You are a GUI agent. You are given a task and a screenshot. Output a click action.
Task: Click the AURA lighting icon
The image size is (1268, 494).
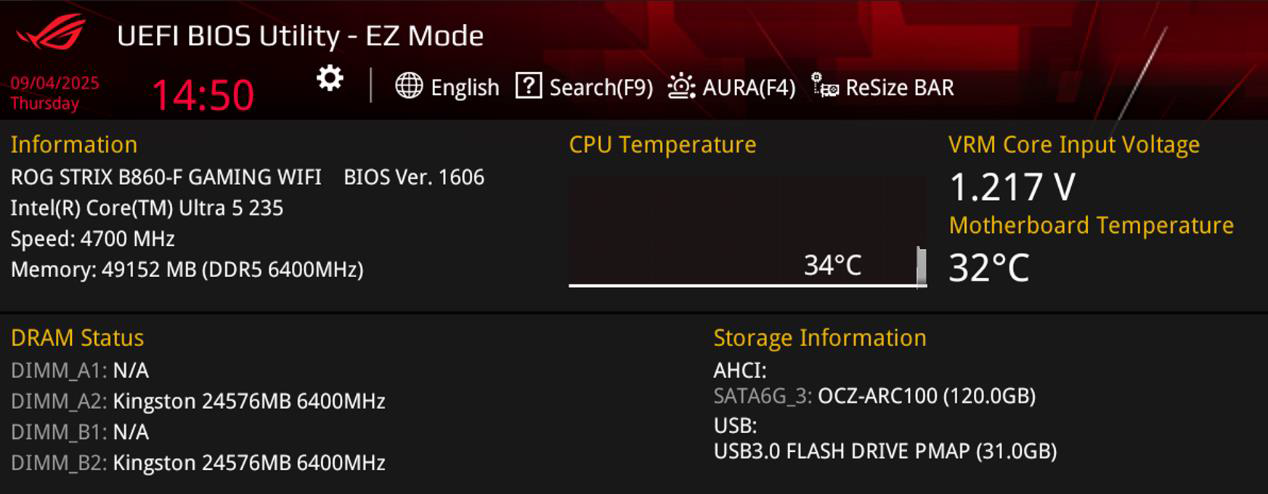(x=682, y=86)
